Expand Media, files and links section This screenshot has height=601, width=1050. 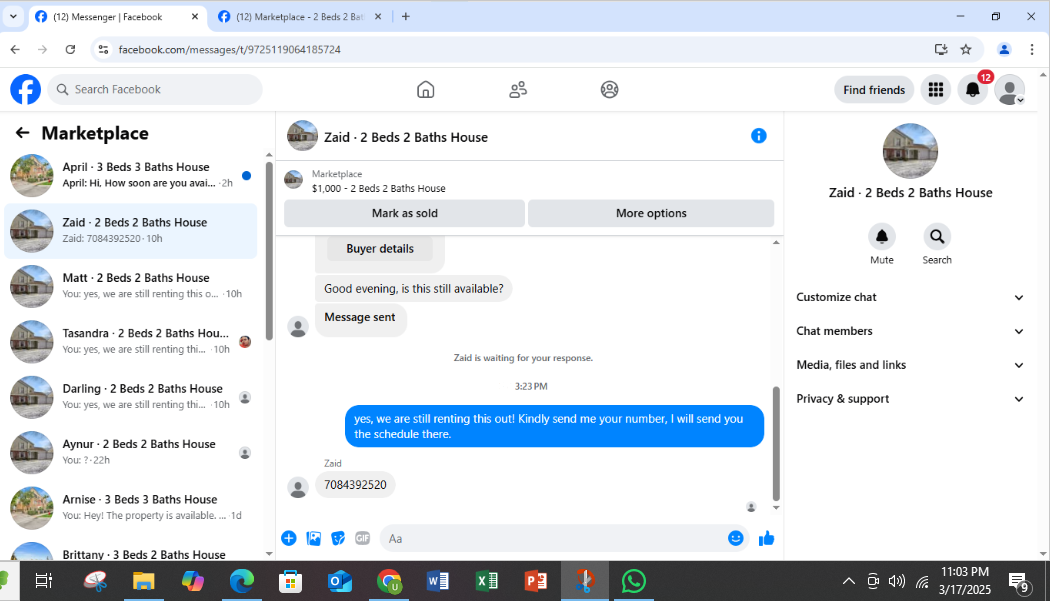coord(910,365)
